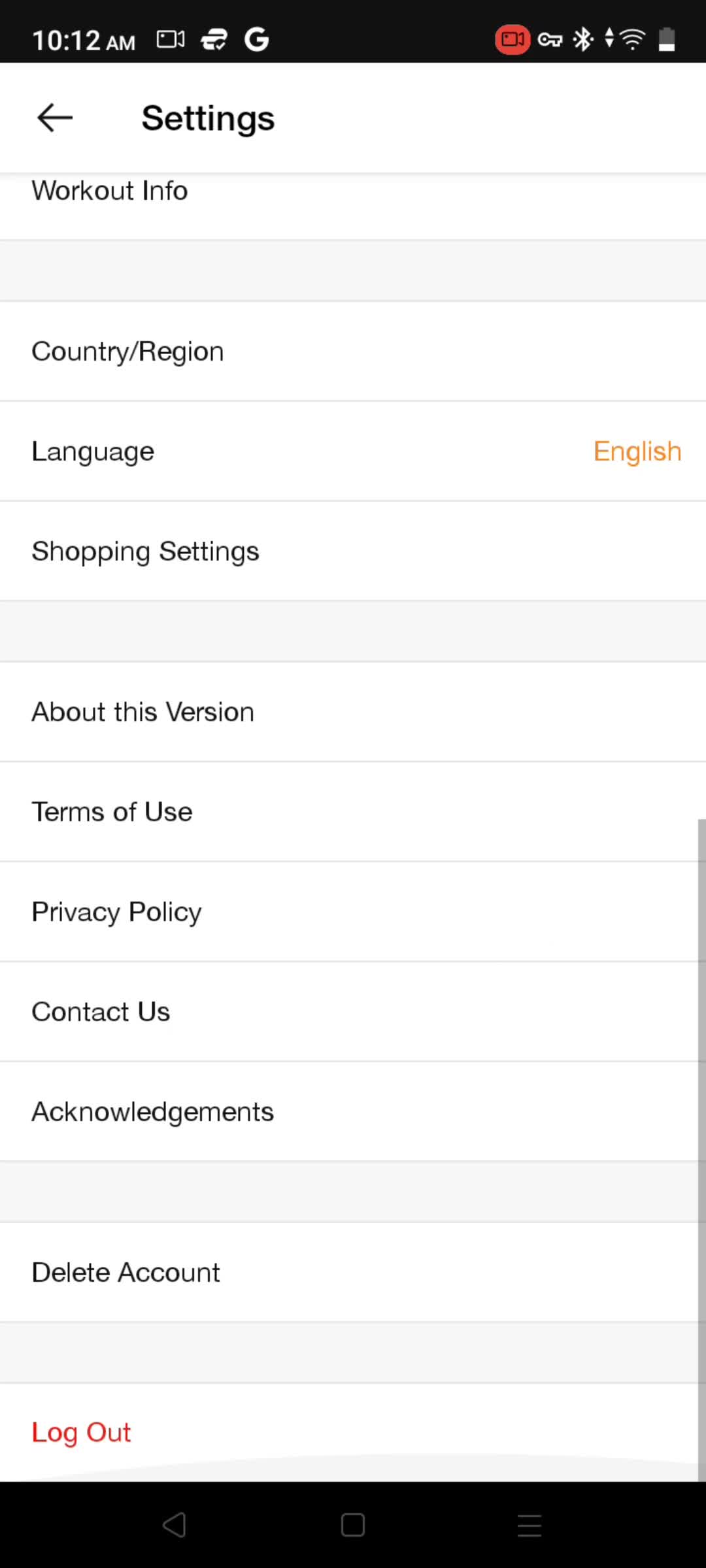Screen dimensions: 706x1568
Task: Select Delete Account option
Action: point(353,1273)
